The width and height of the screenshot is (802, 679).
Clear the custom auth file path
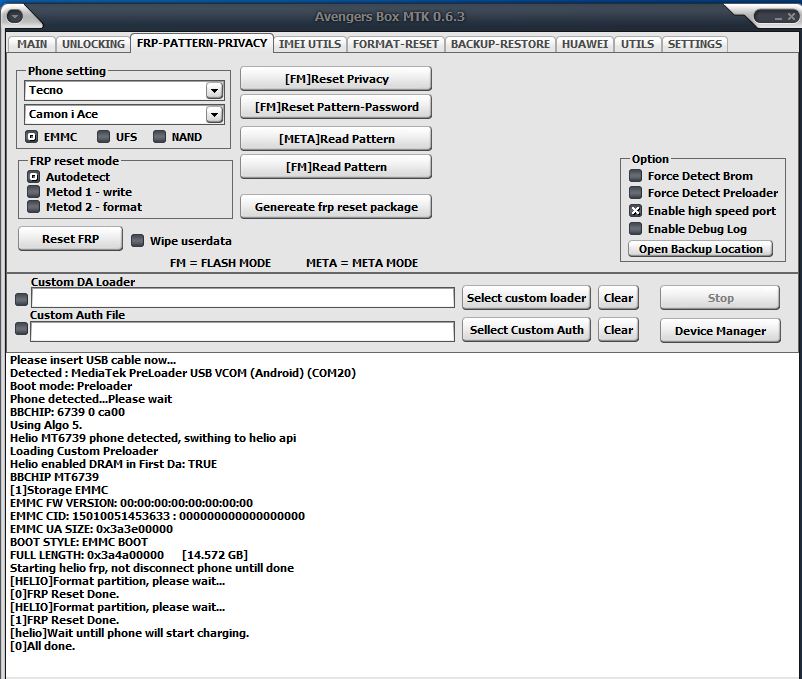(x=618, y=330)
